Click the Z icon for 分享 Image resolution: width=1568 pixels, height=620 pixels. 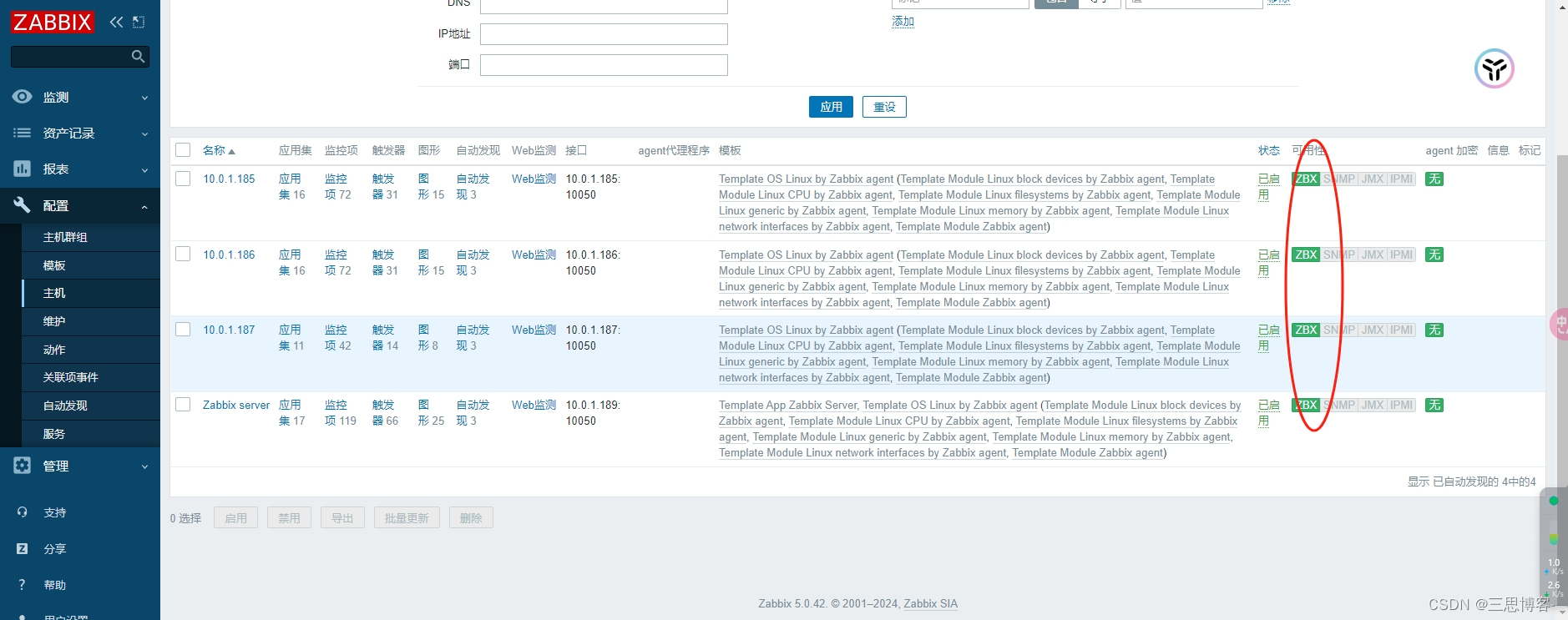pyautogui.click(x=23, y=548)
